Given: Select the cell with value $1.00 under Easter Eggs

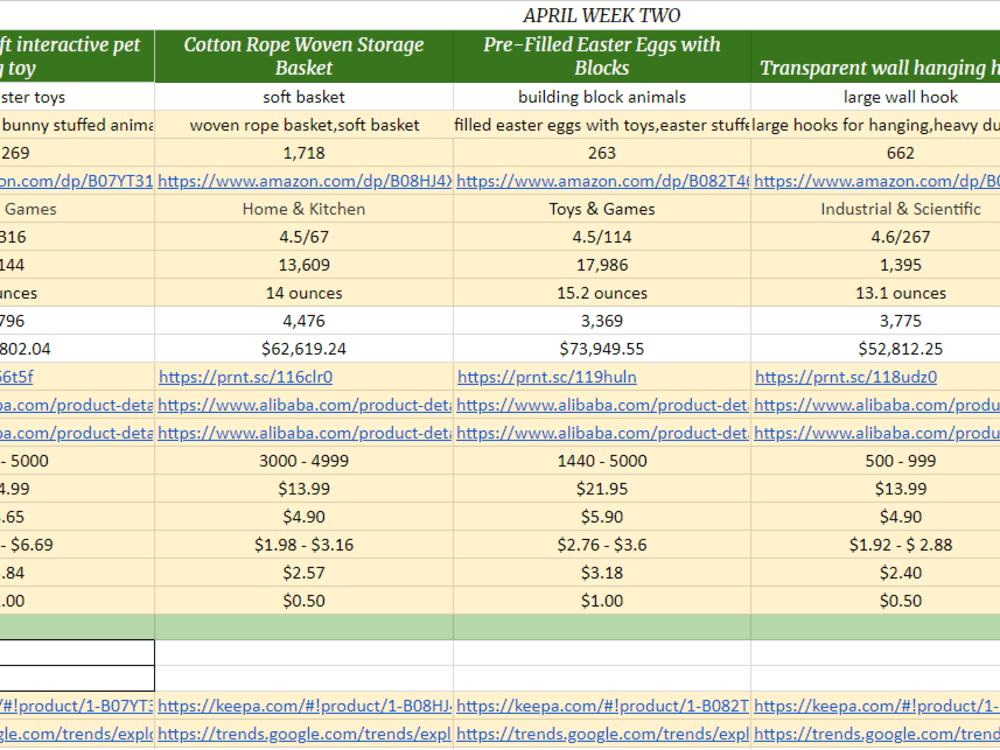Looking at the screenshot, I should tap(602, 601).
